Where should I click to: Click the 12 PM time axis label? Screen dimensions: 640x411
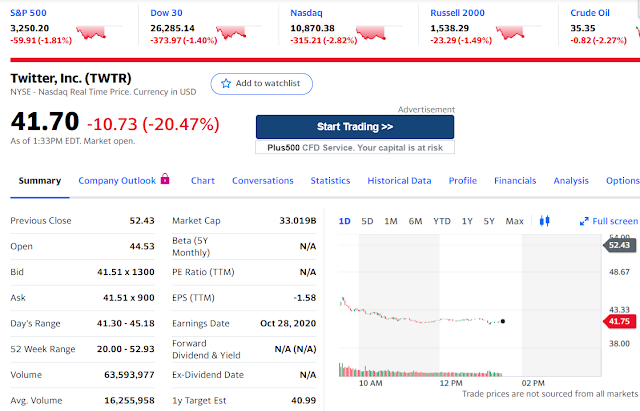point(451,383)
